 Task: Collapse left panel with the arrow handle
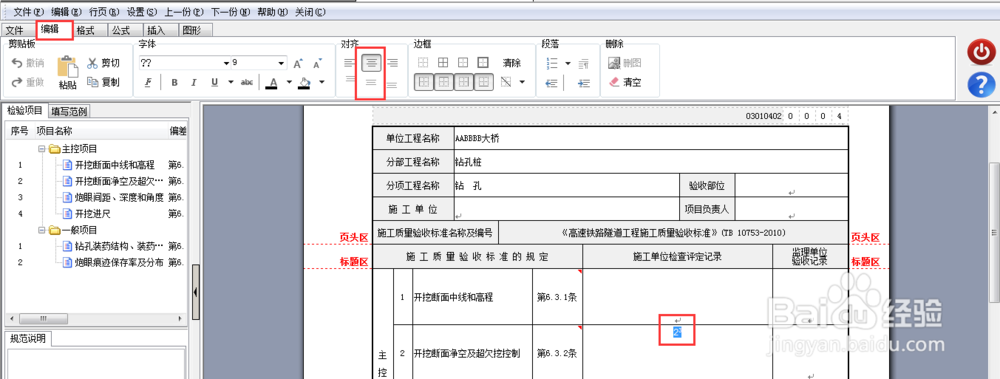point(195,292)
